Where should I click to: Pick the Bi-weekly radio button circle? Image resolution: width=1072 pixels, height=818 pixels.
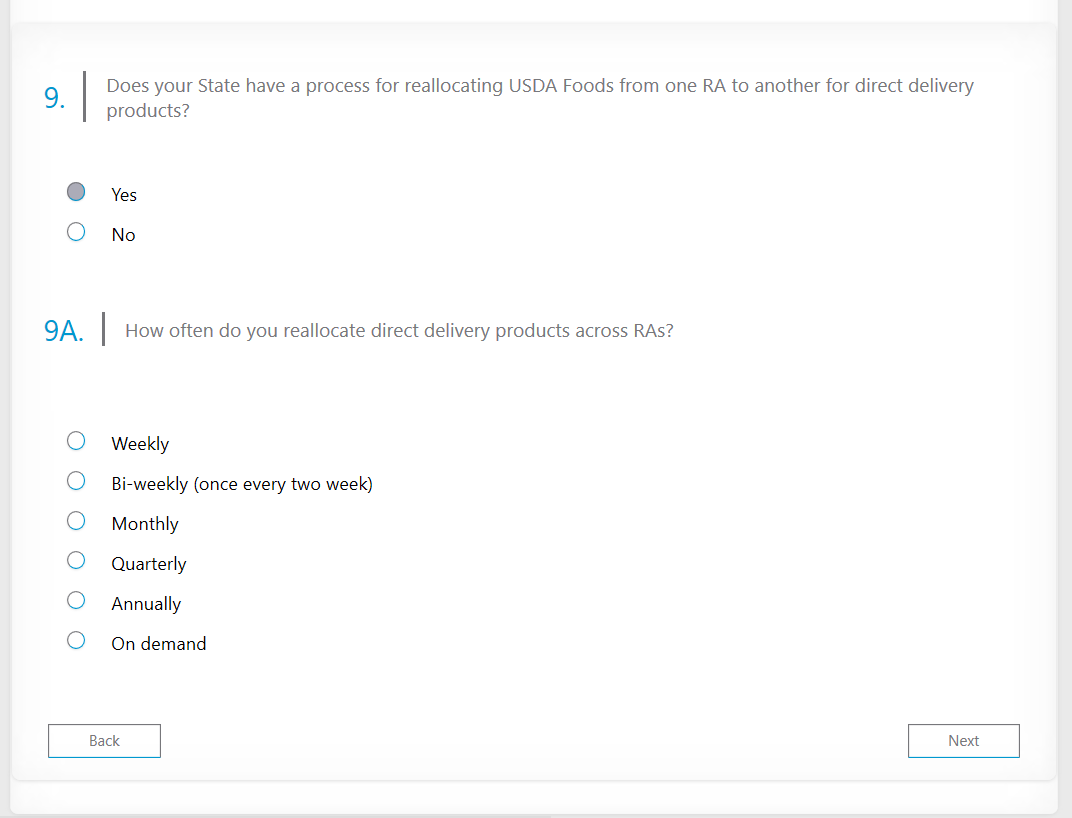click(76, 481)
